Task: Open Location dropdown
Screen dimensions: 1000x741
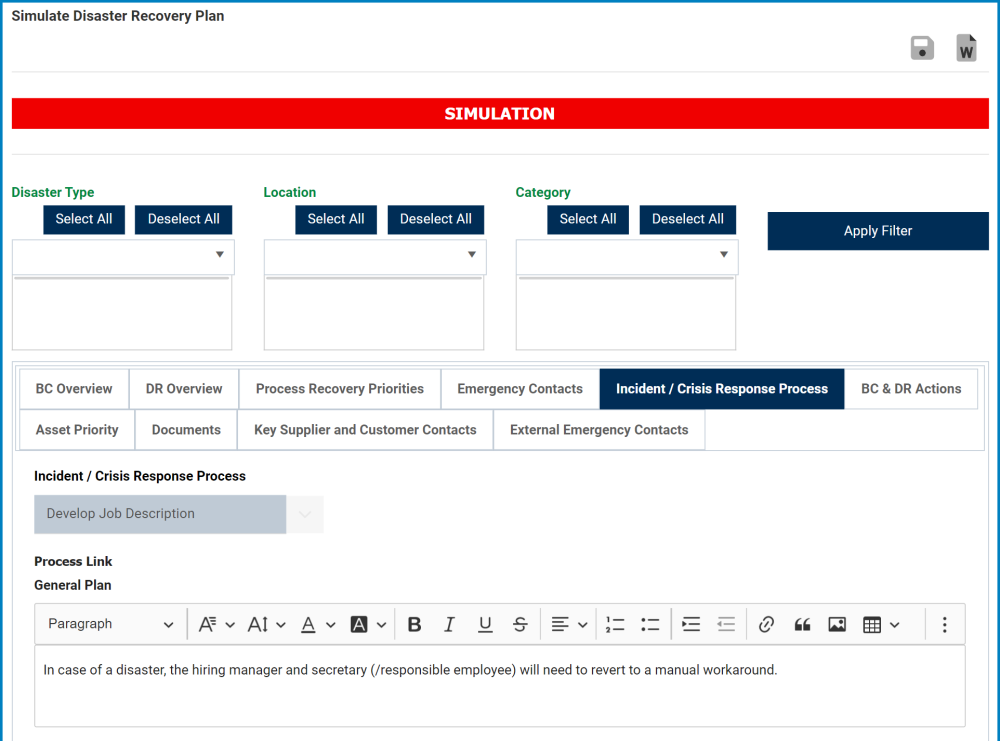Action: [375, 256]
